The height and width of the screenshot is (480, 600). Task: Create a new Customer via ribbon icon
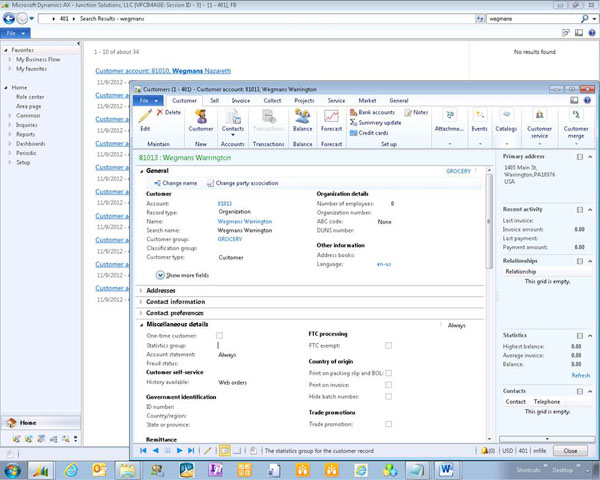coord(201,116)
